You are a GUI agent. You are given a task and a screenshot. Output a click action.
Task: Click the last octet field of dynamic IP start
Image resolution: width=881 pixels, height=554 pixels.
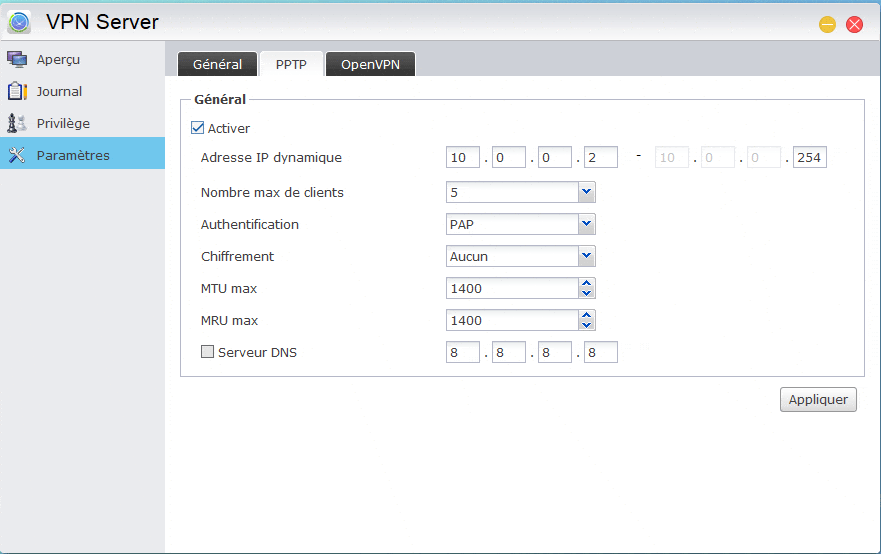pos(600,158)
